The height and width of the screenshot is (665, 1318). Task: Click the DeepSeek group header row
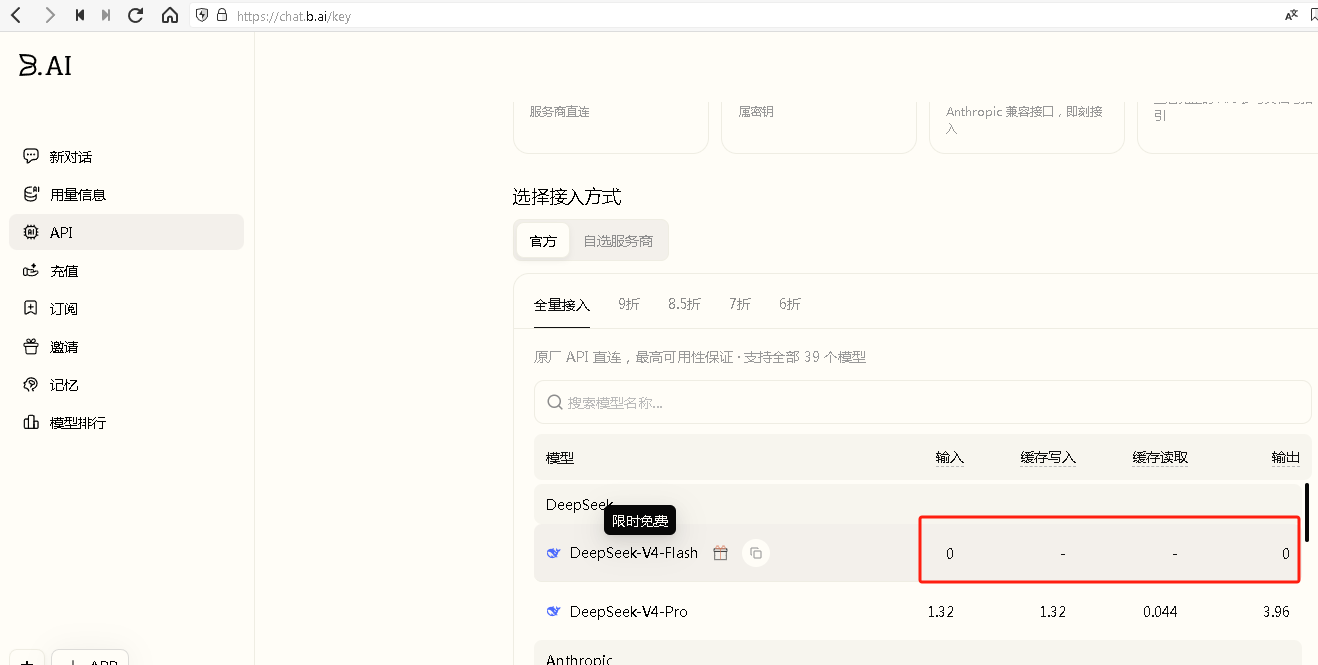[918, 504]
